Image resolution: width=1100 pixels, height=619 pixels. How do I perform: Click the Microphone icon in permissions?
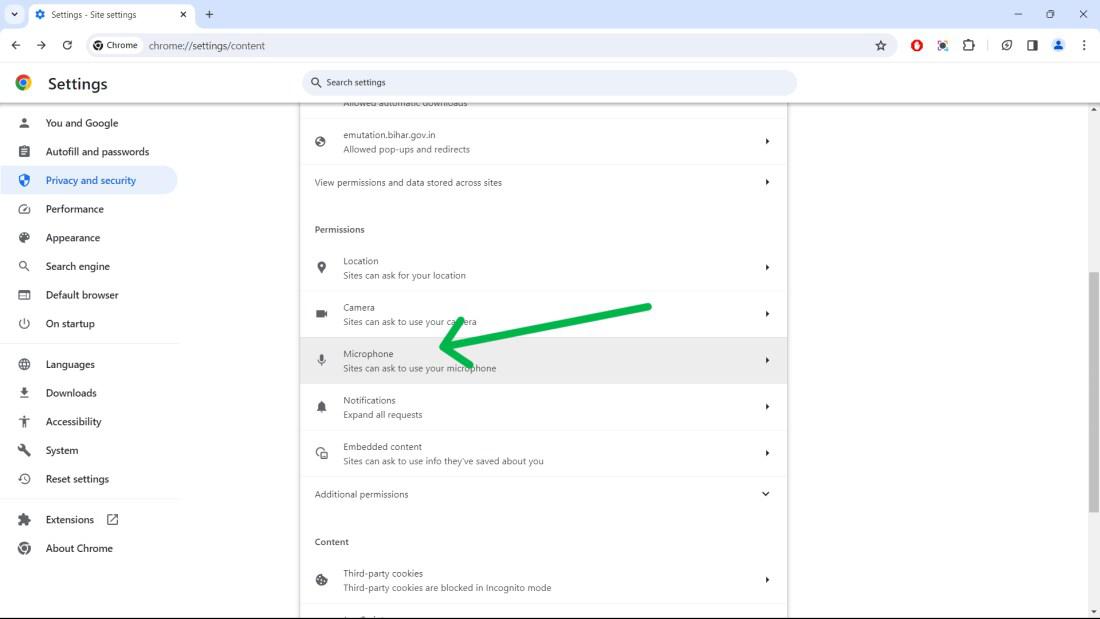(x=321, y=360)
